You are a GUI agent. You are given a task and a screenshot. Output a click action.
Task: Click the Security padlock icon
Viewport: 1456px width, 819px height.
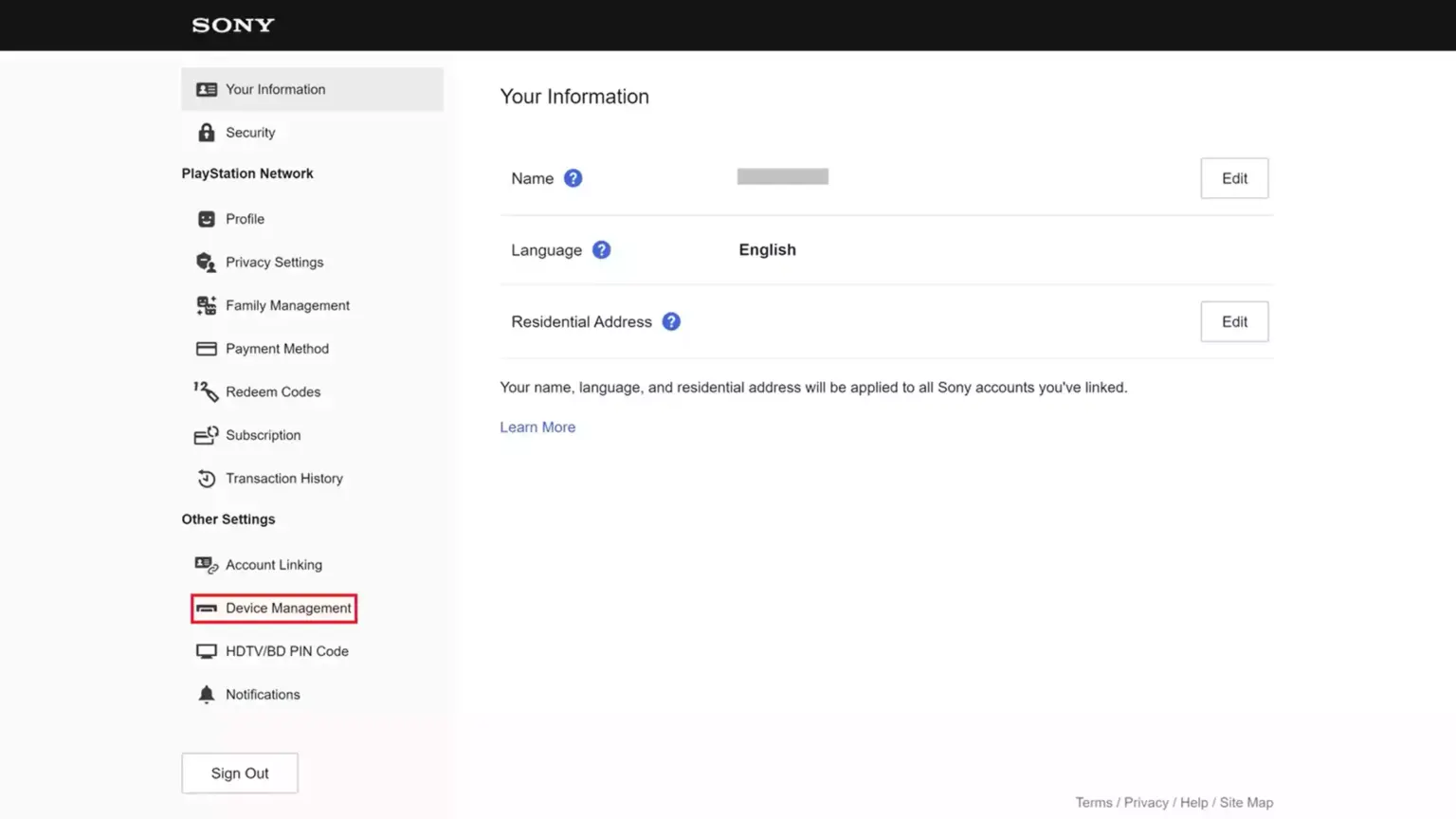(x=206, y=133)
